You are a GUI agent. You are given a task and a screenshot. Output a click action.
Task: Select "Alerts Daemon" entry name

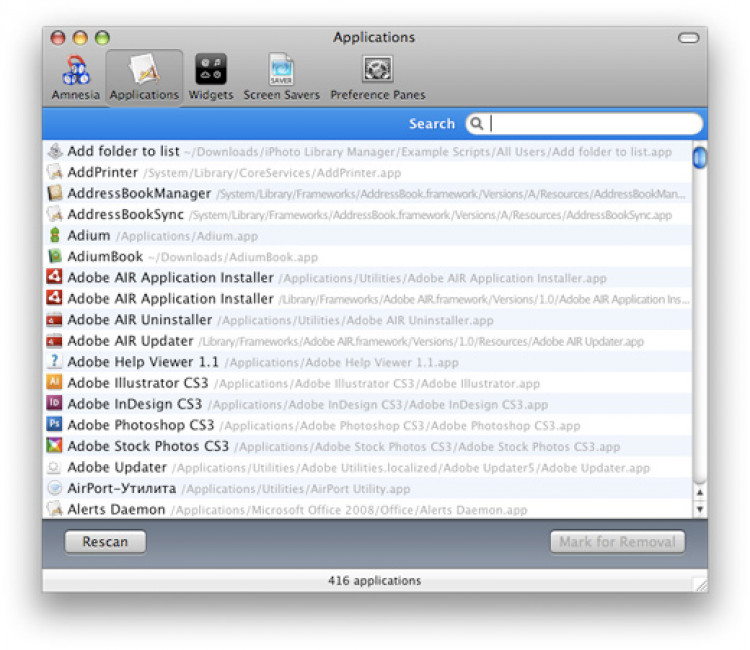(x=116, y=509)
